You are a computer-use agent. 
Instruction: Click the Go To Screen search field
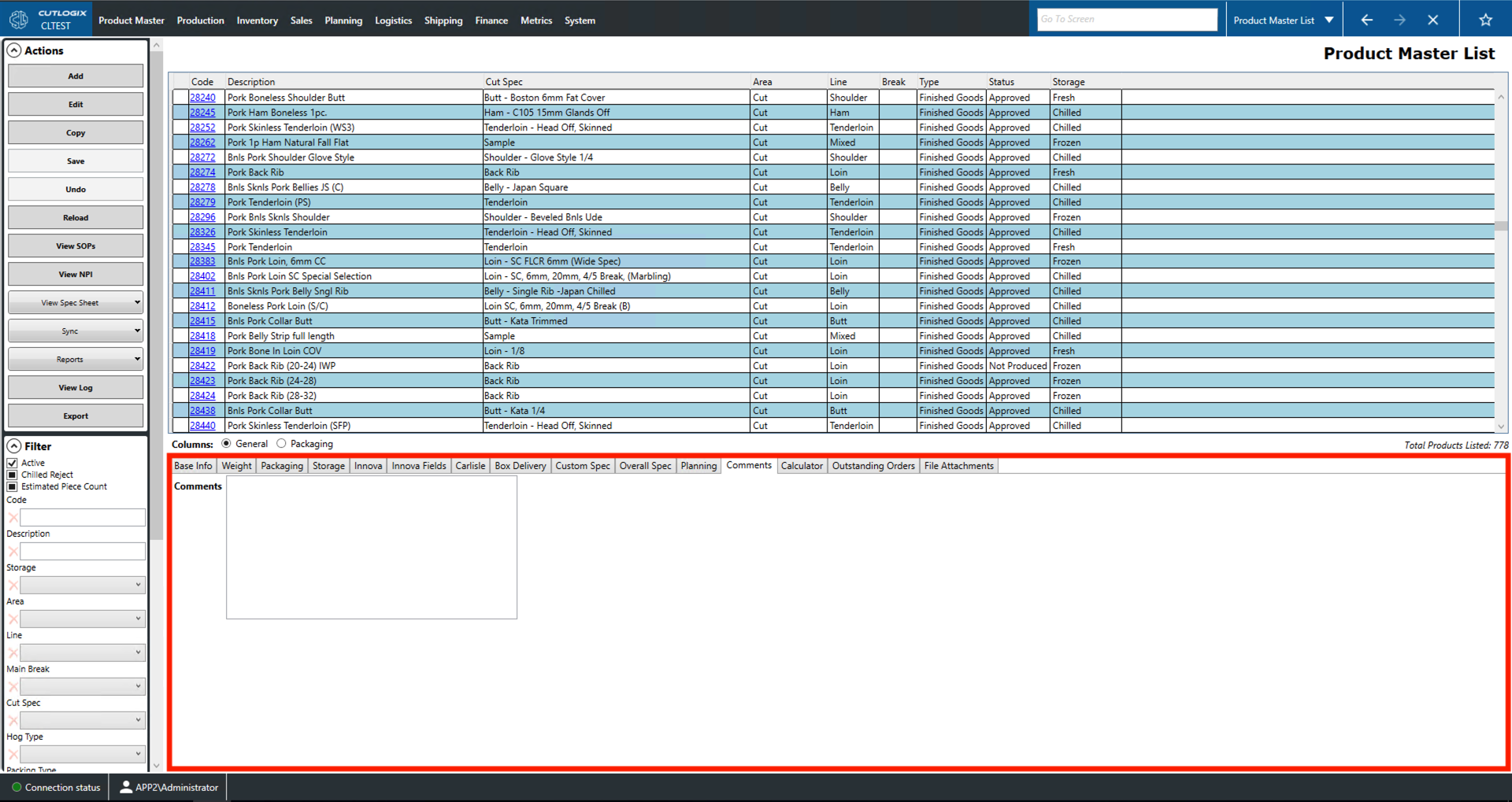point(1126,18)
